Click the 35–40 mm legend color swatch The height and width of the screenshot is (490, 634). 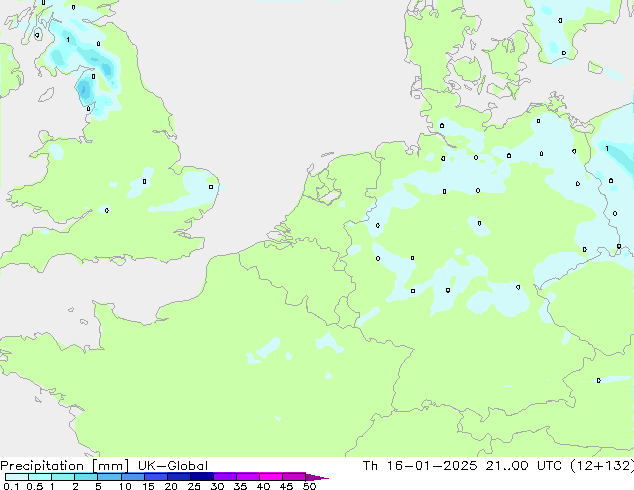point(248,477)
